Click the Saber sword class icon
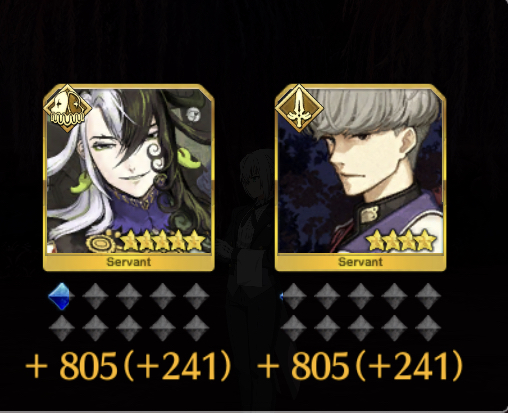Screen dimensions: 508x413 [299, 108]
